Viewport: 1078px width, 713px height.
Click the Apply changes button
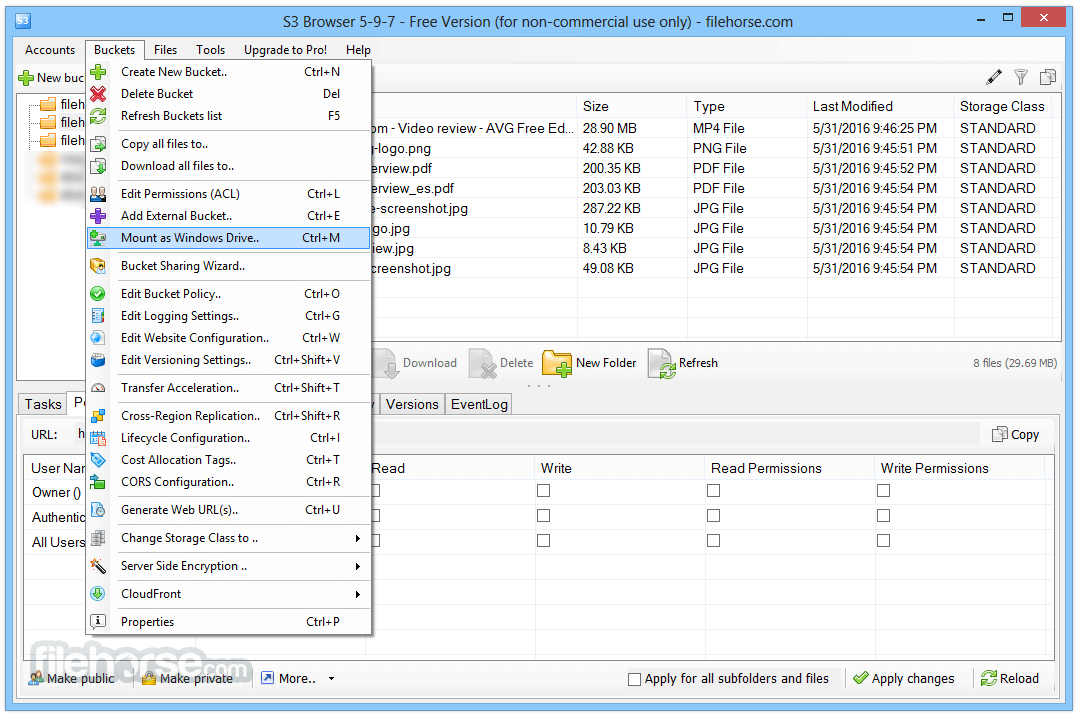point(903,679)
